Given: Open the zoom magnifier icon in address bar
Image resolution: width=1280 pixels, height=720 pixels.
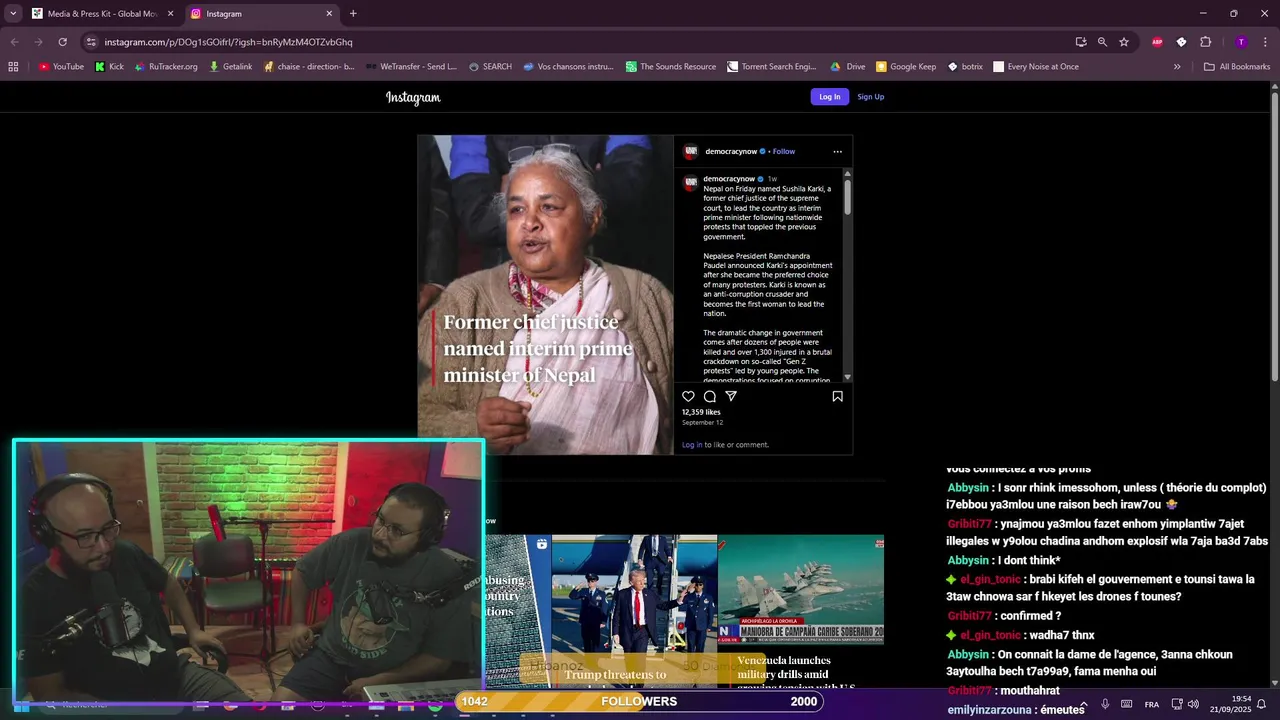Looking at the screenshot, I should [1102, 42].
